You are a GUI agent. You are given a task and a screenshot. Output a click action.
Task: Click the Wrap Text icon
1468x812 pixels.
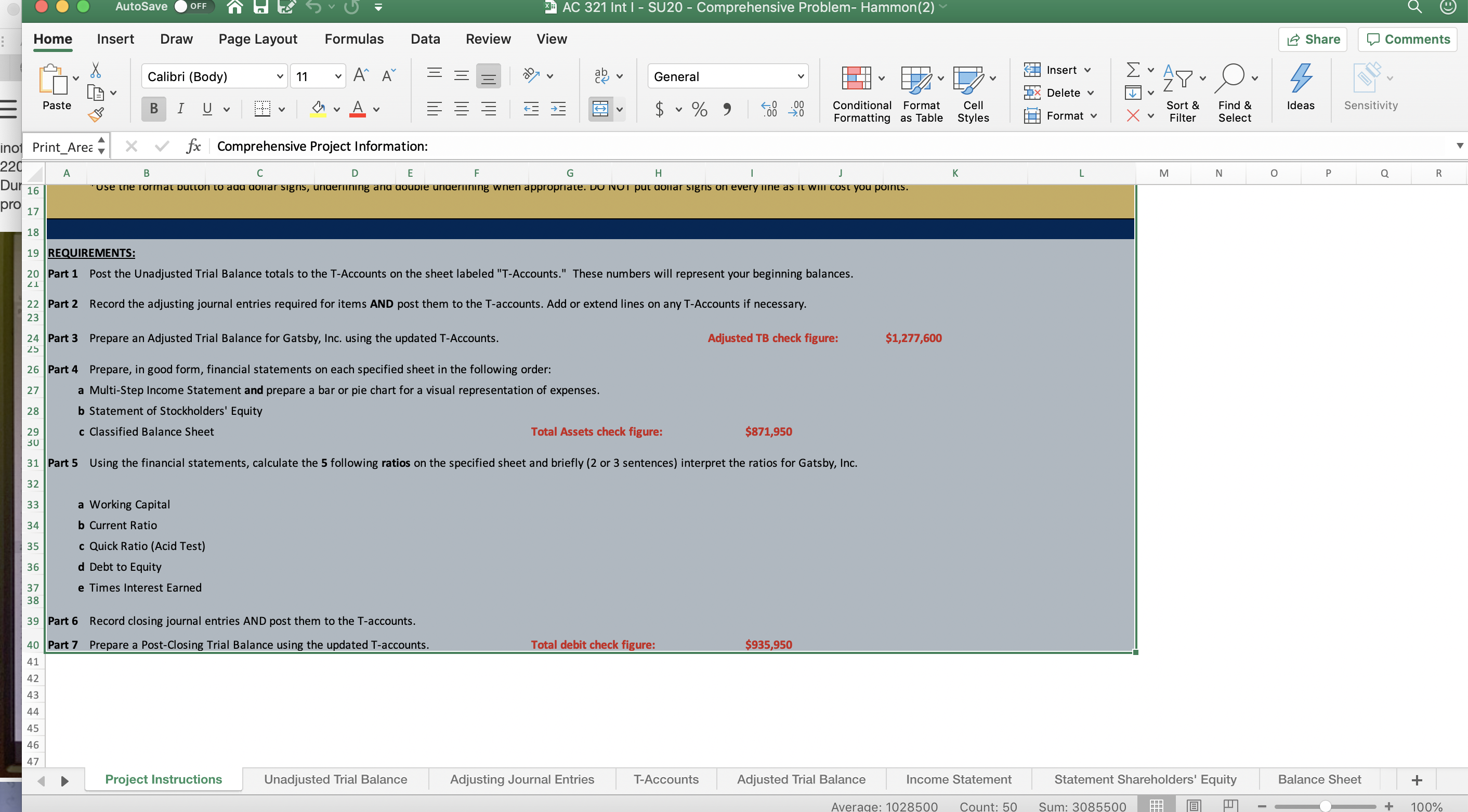[601, 76]
